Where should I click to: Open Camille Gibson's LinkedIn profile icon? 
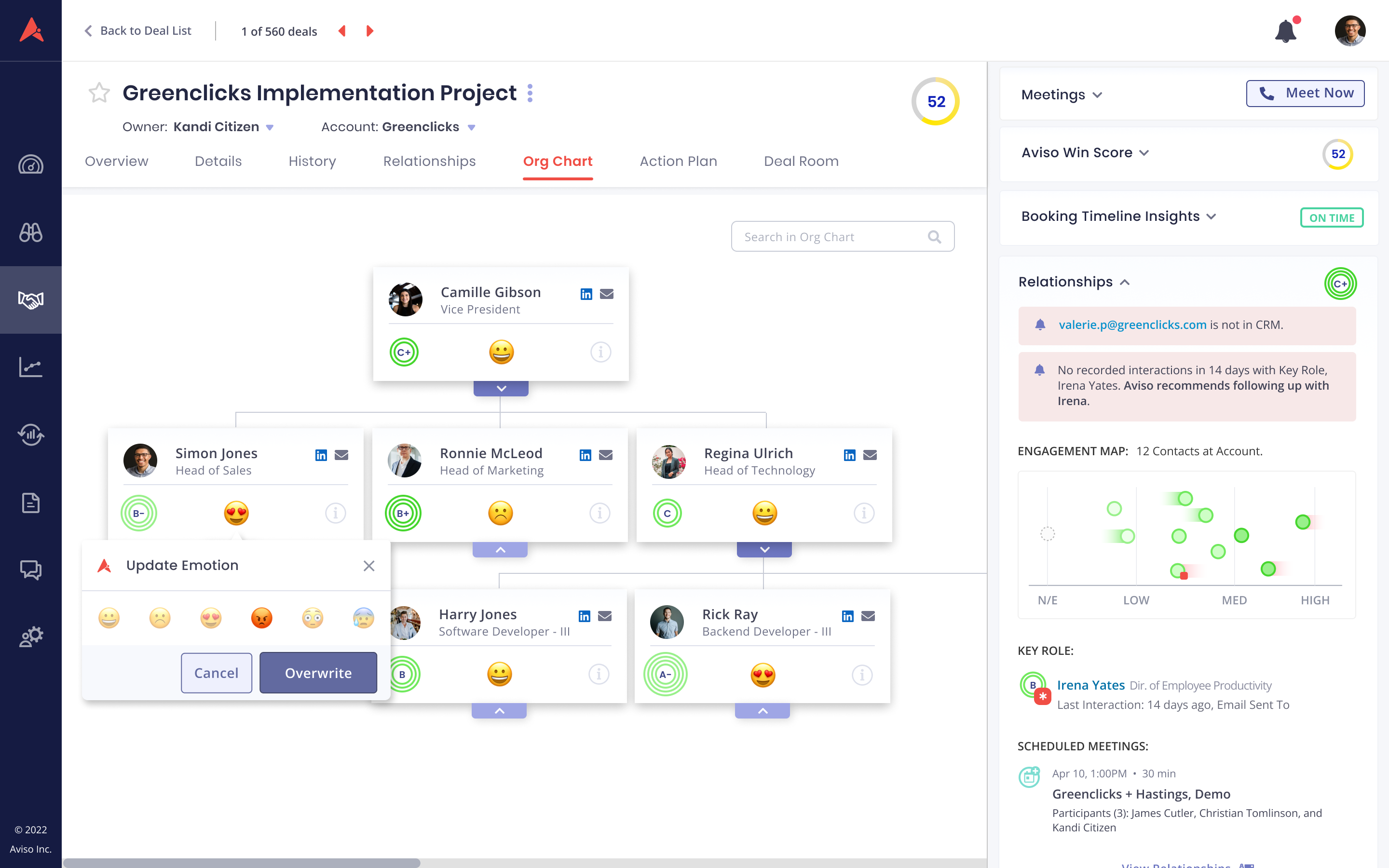click(586, 294)
